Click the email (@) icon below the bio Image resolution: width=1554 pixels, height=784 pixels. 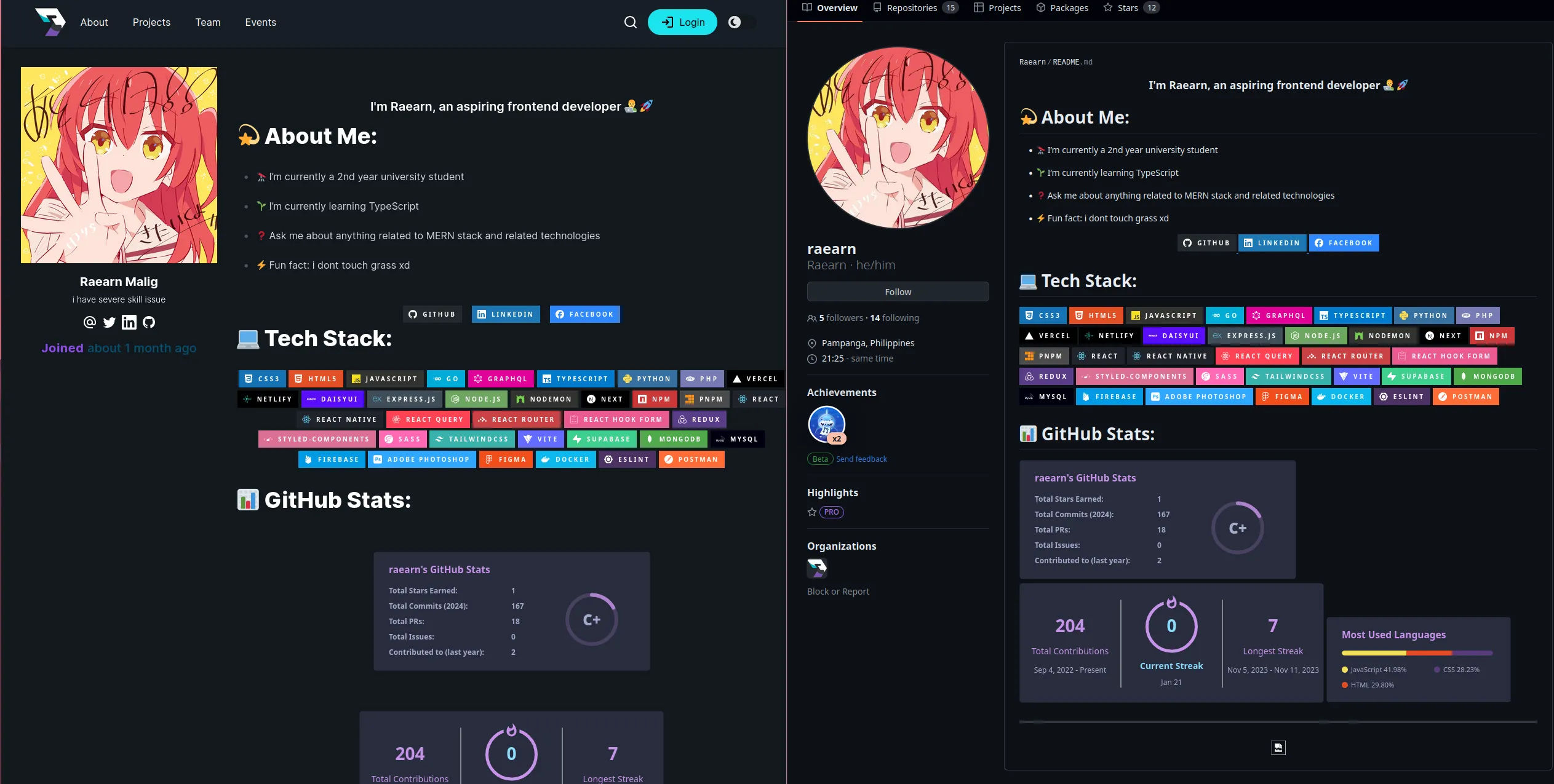pos(89,322)
